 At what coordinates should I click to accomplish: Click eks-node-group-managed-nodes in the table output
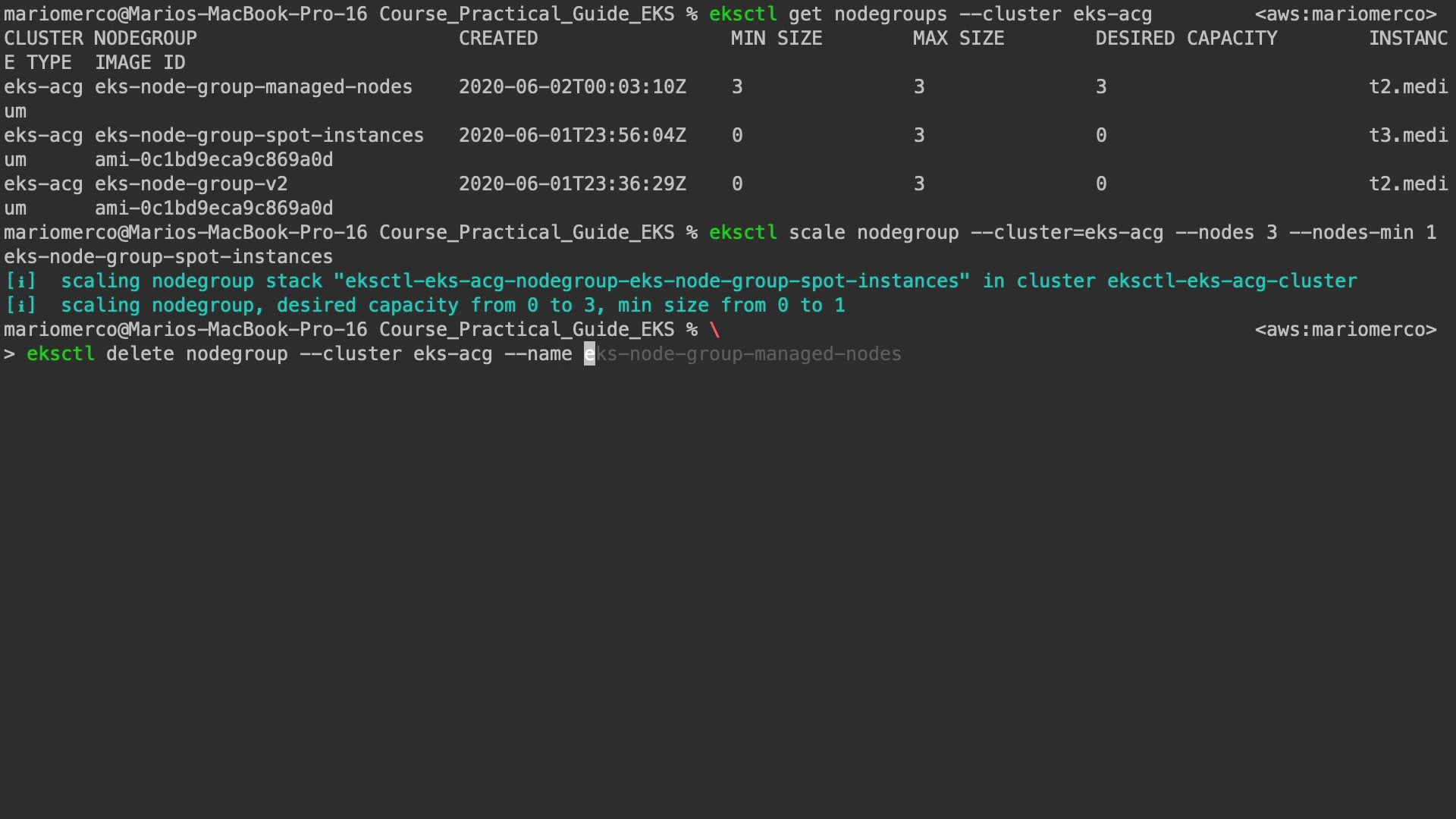tap(253, 87)
